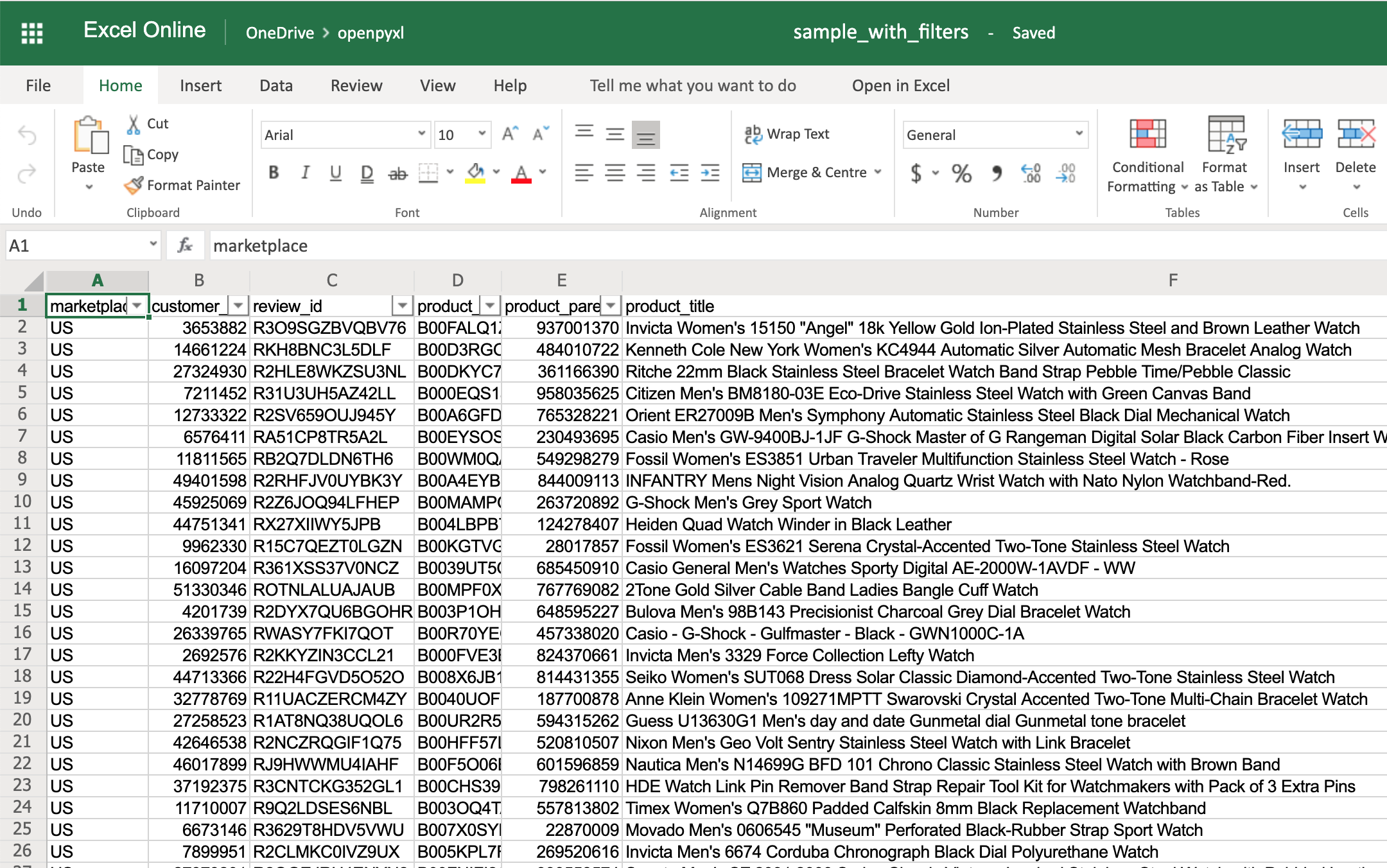Open the Merge & Centre dropdown arrow
The height and width of the screenshot is (868, 1387).
click(878, 171)
